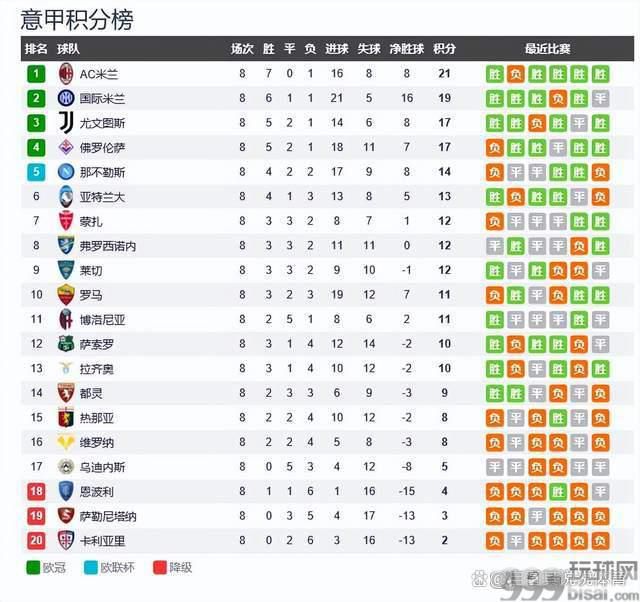Click the 佛罗伦萨 purple crest icon
Viewport: 640px width, 602px height.
tap(66, 147)
